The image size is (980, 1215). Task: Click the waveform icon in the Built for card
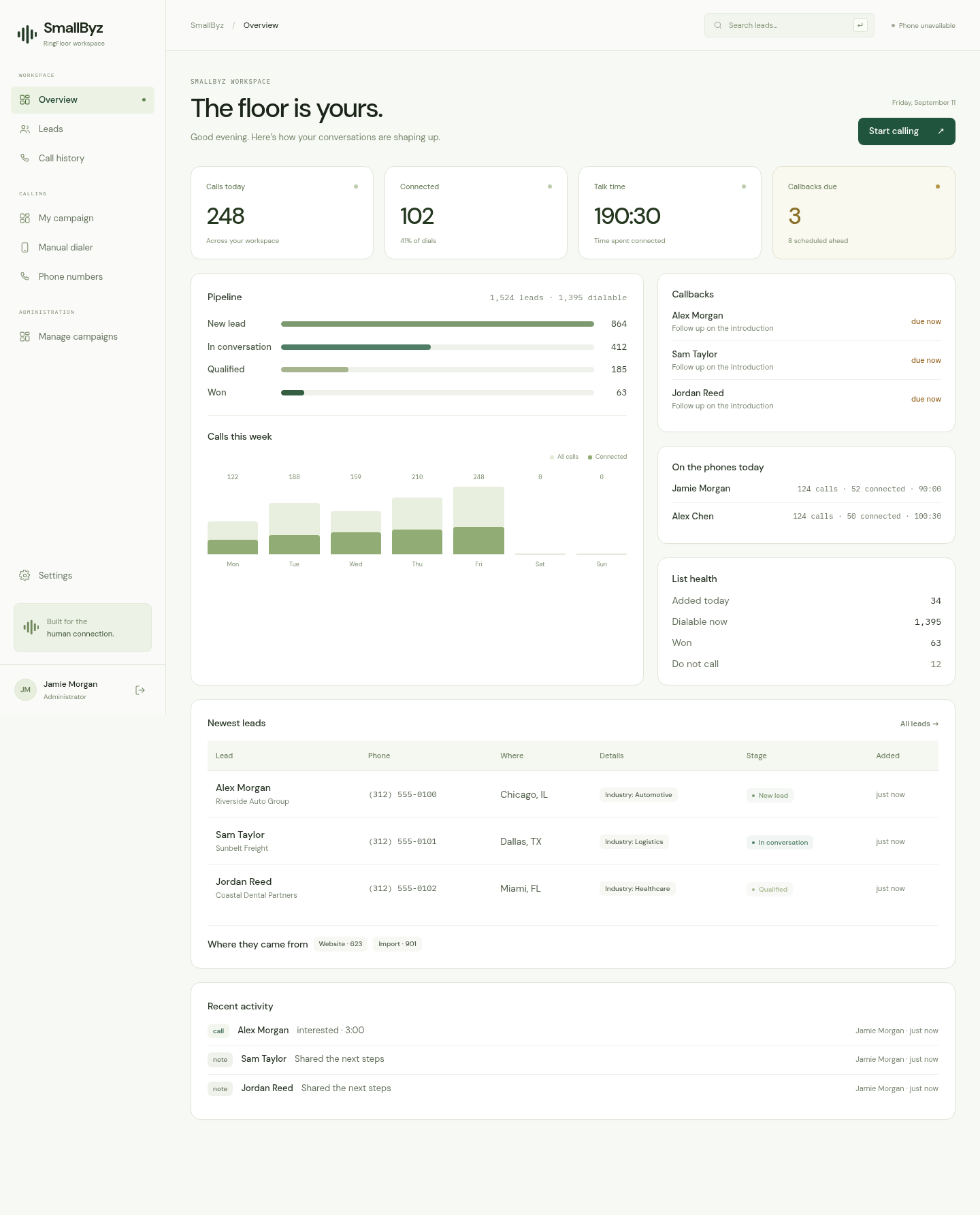pos(31,627)
